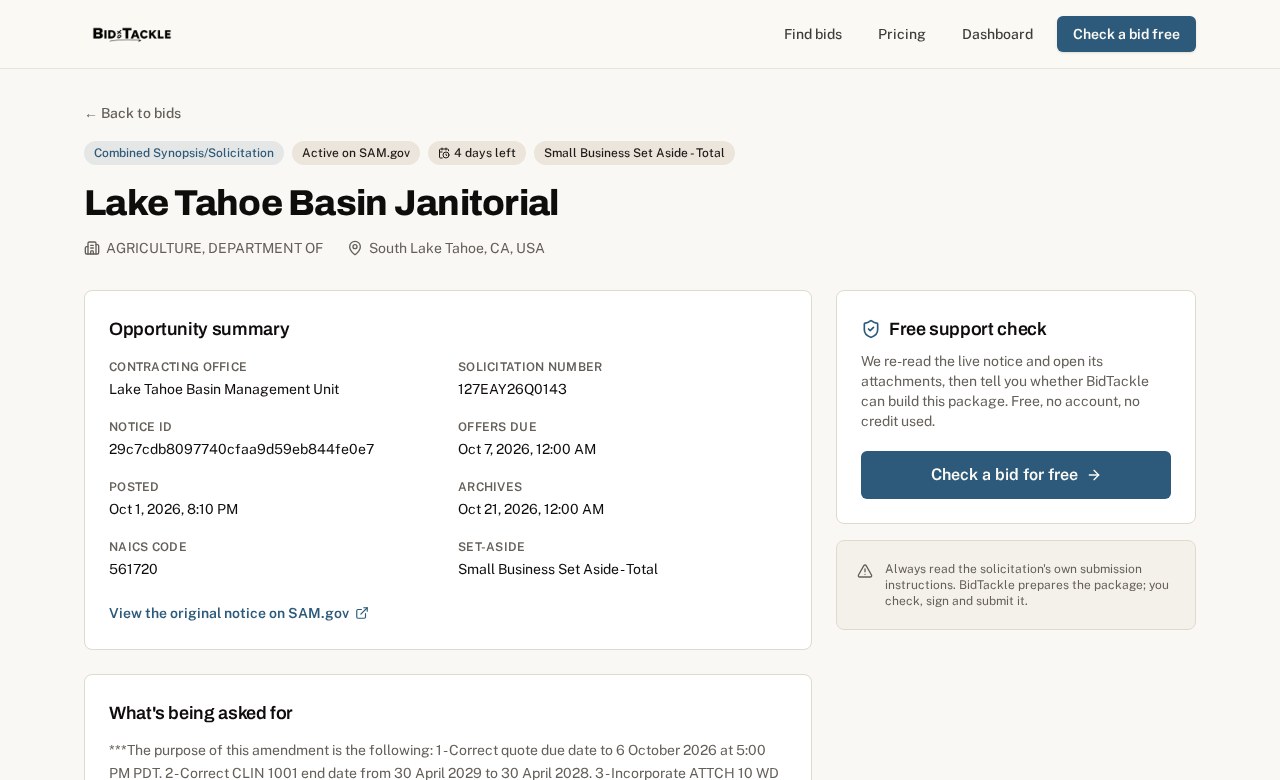Click the building icon beside AGRICULTURE, DEPARTMENT OF
This screenshot has height=780, width=1280.
point(92,248)
